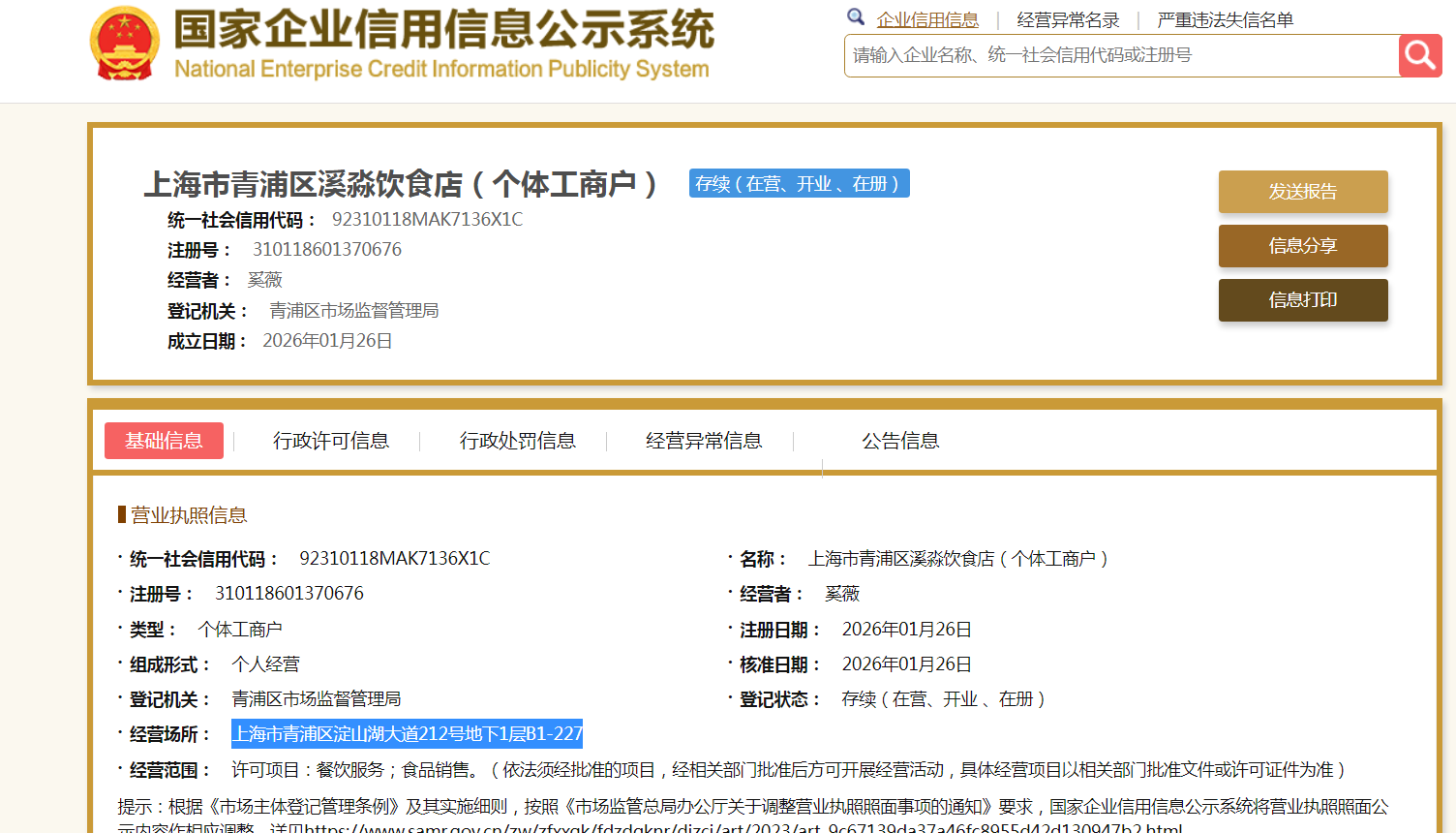Click the 类型 value 个体工商户
Viewport: 1456px width, 833px height.
tap(240, 630)
